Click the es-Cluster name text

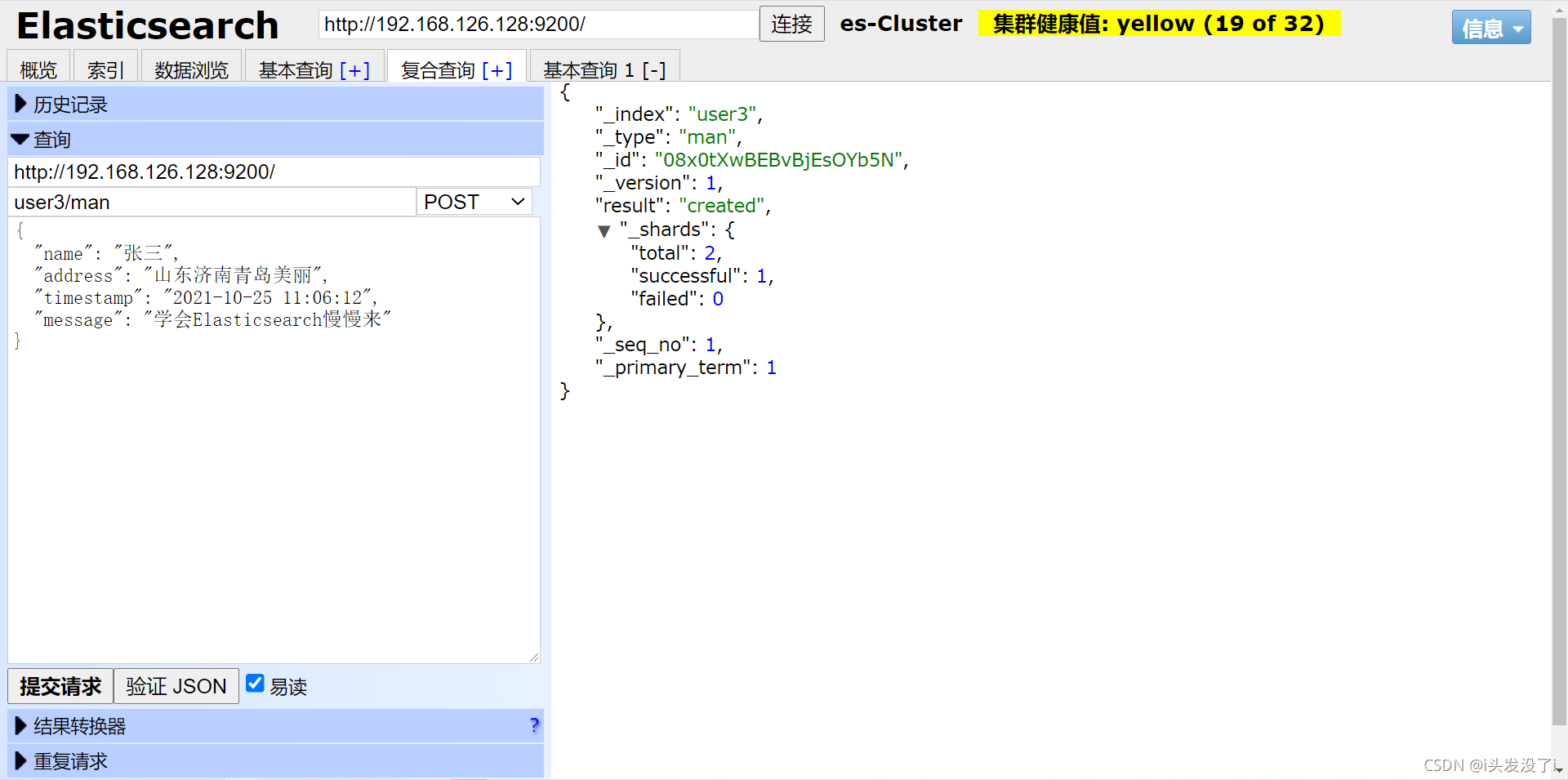[x=901, y=24]
